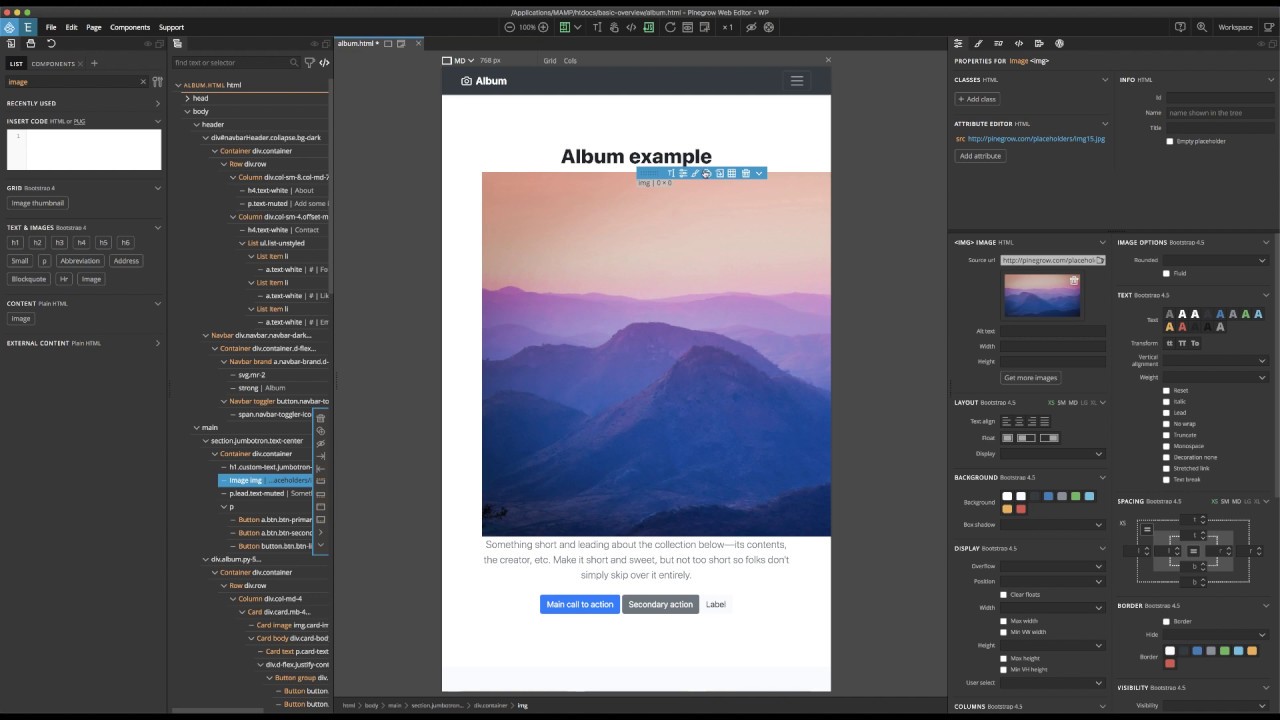Open the WordPress panel icon
Image resolution: width=1280 pixels, height=720 pixels.
(1059, 44)
